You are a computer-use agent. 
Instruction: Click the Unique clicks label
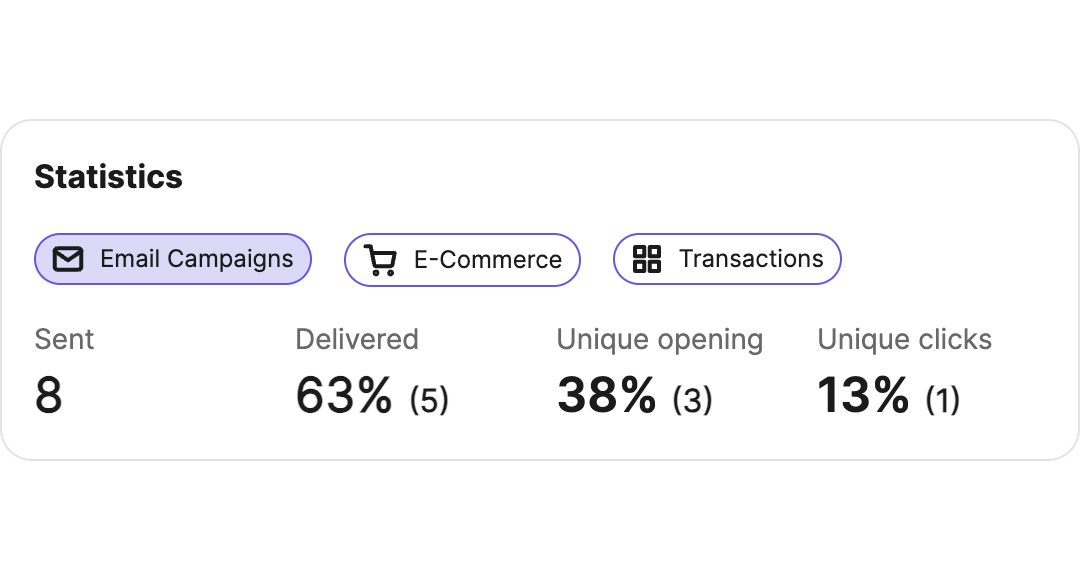[904, 339]
